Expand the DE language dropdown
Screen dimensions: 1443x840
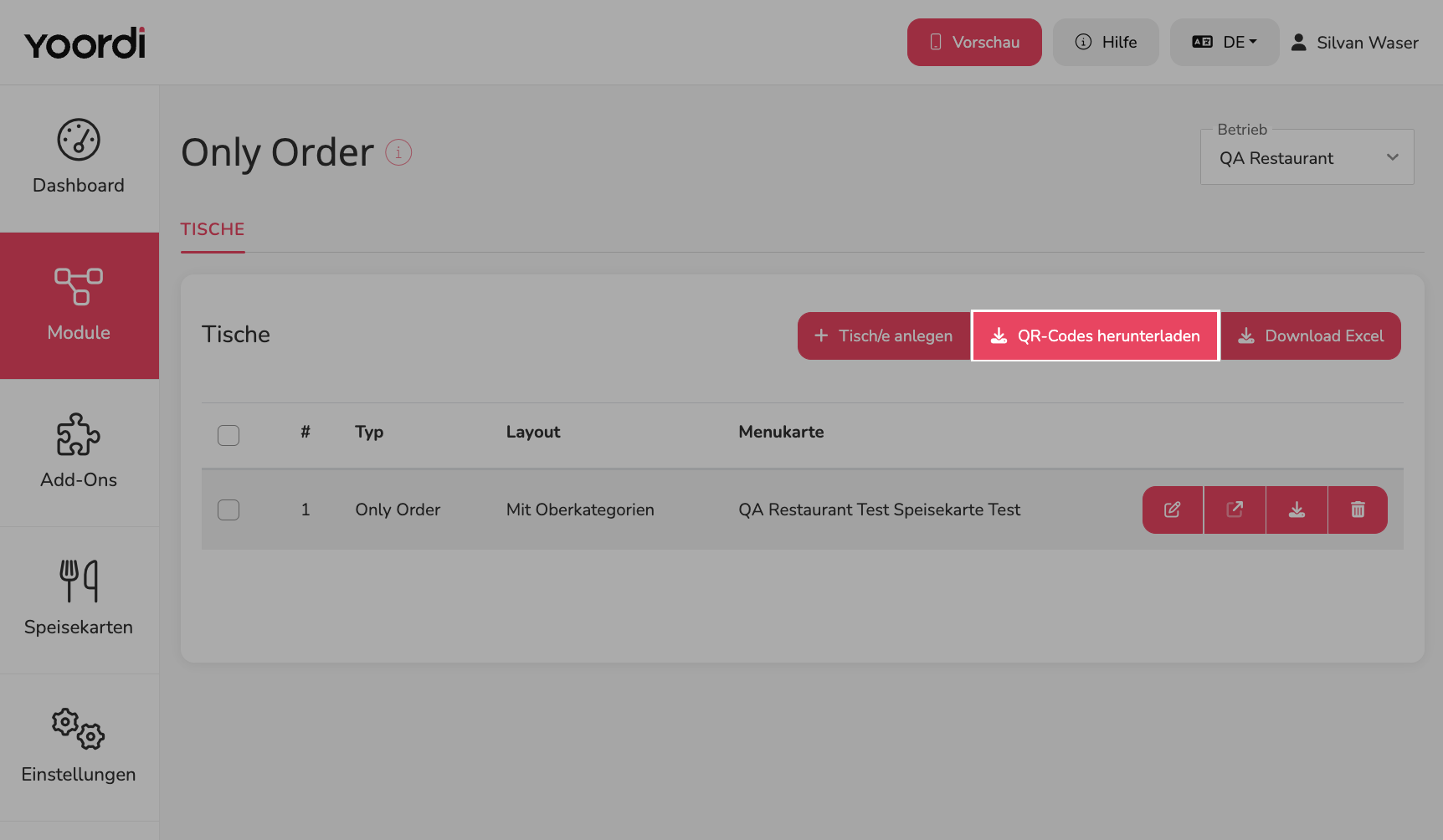[x=1225, y=42]
